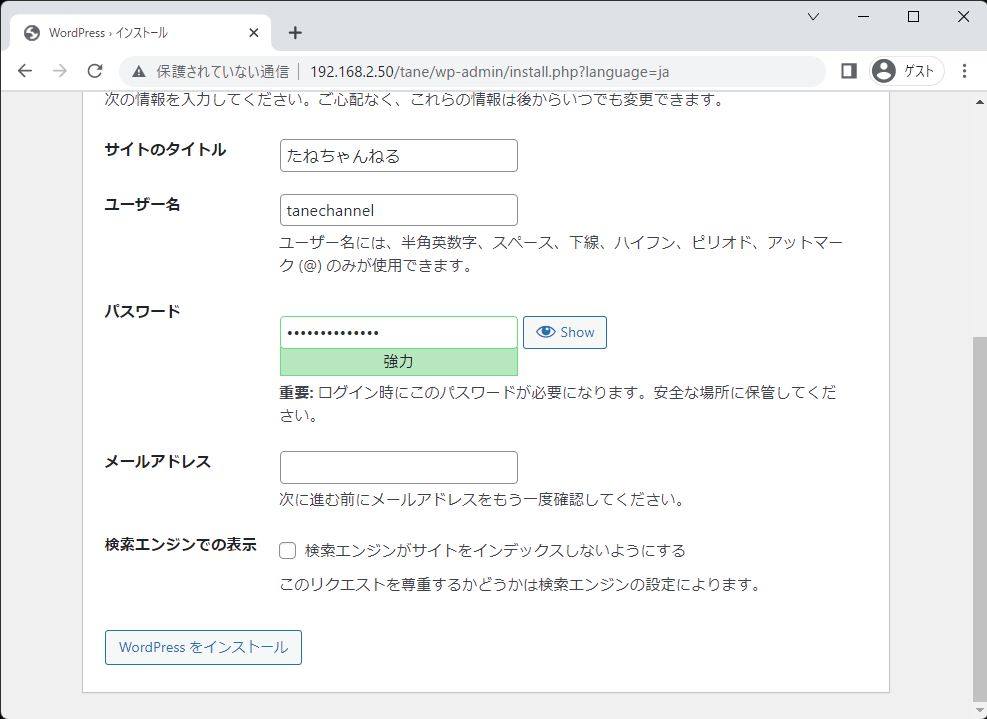Click the パスワード field label
The height and width of the screenshot is (719, 987).
point(143,311)
